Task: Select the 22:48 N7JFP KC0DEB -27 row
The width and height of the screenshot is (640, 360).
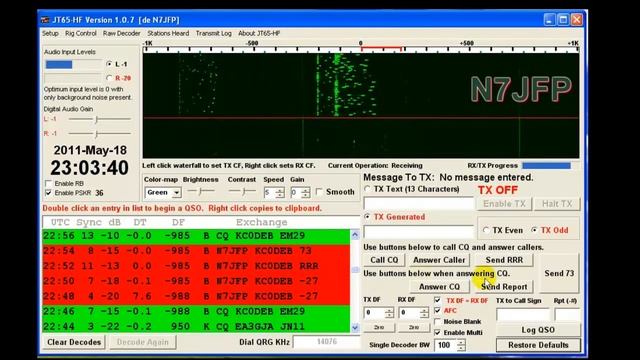Action: [196, 296]
